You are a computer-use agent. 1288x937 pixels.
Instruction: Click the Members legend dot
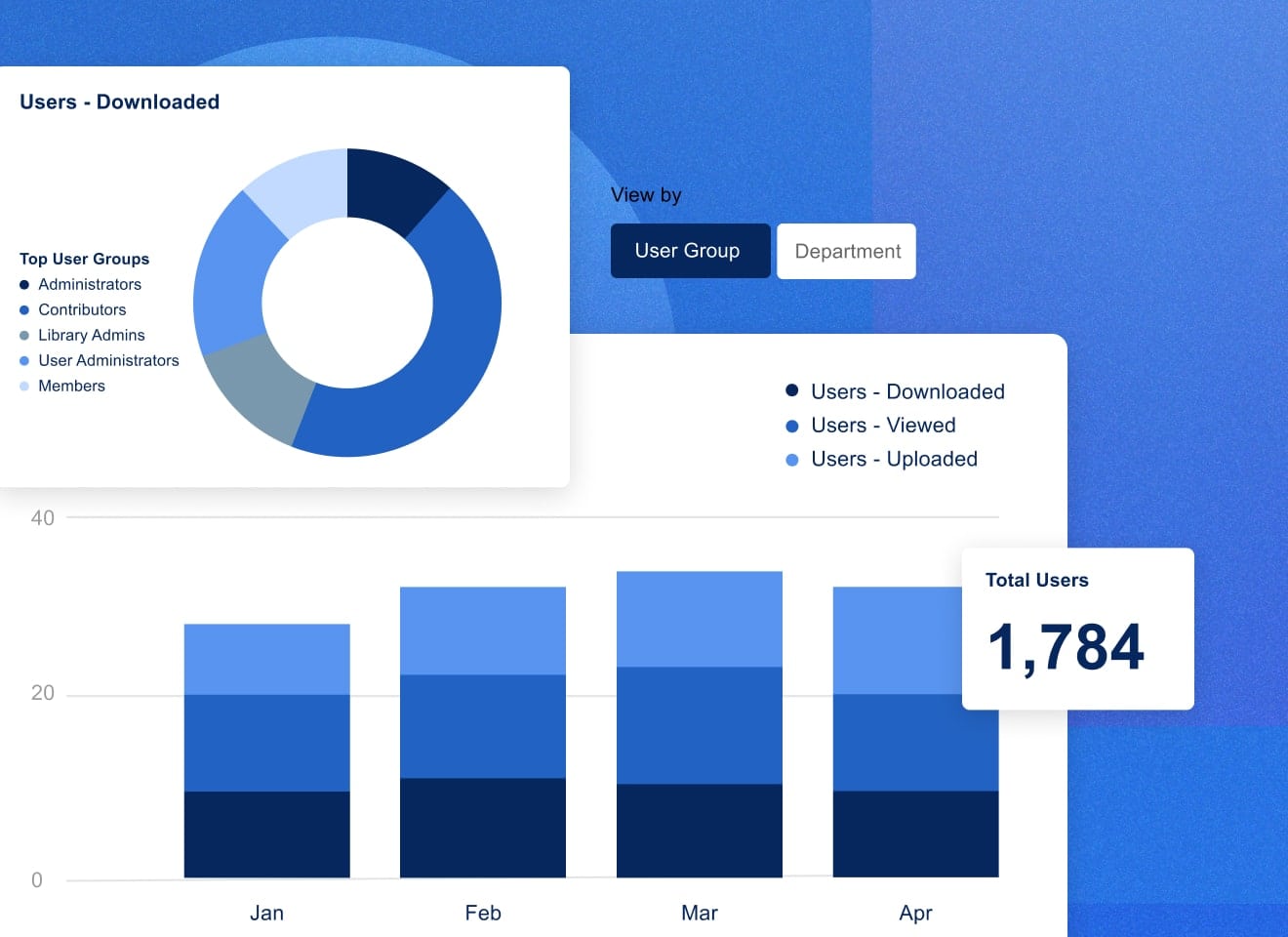(24, 386)
